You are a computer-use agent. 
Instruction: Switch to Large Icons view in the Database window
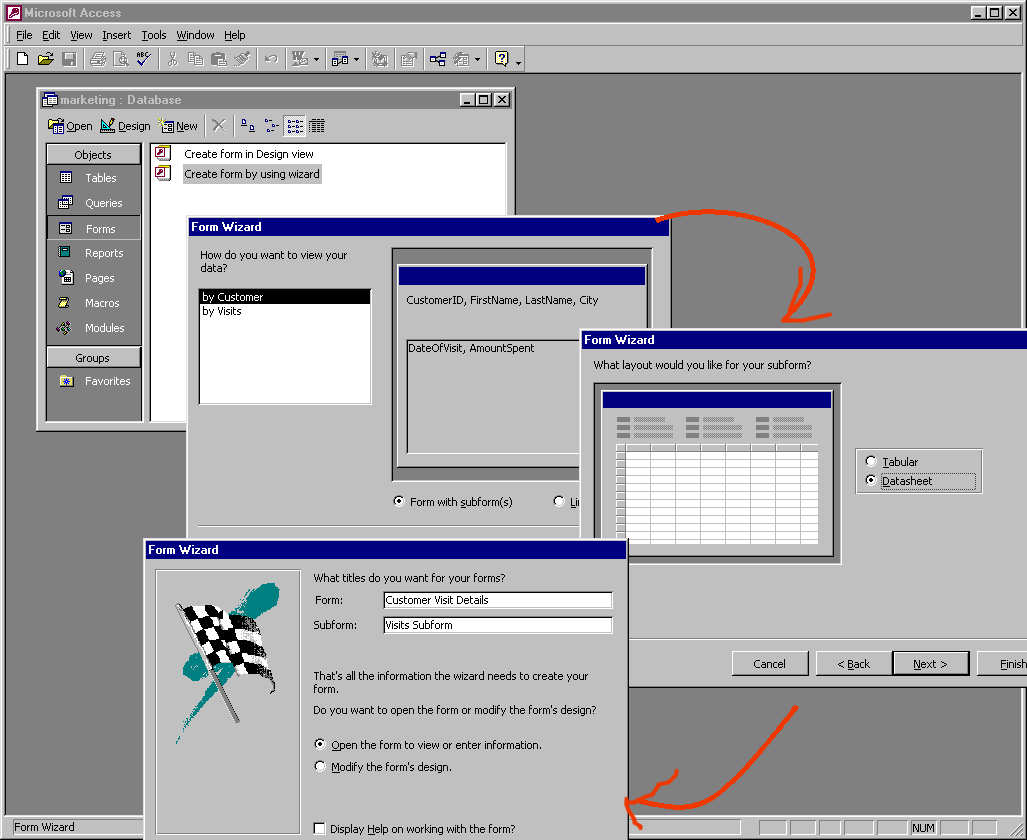248,125
